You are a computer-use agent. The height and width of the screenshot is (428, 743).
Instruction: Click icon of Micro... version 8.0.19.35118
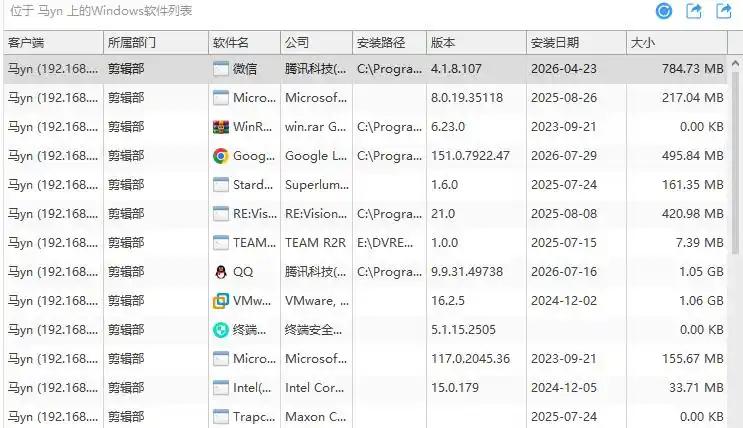(221, 98)
